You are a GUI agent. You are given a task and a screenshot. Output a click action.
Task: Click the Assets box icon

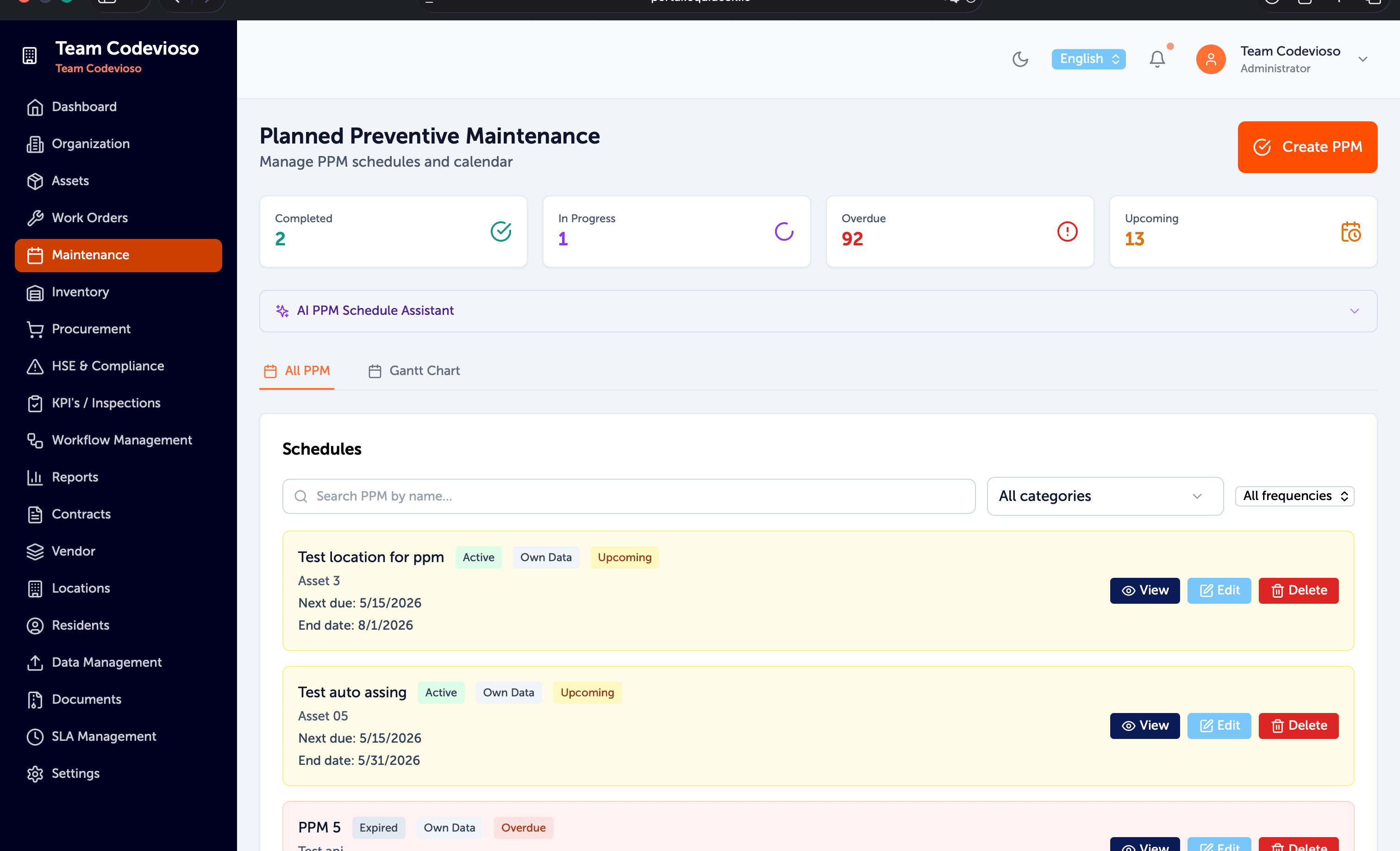pyautogui.click(x=35, y=181)
